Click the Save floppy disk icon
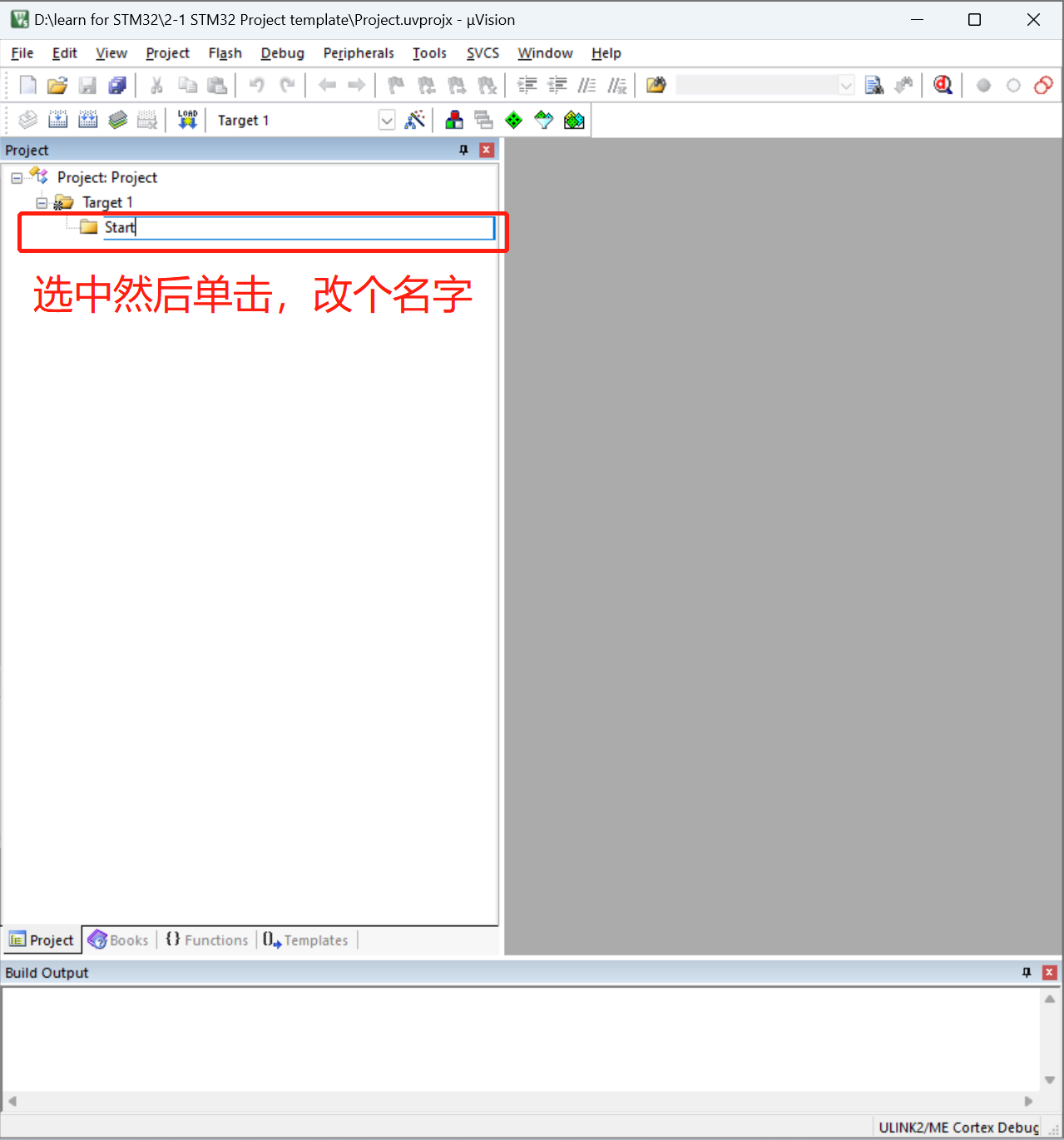This screenshot has width=1064, height=1140. 87,85
